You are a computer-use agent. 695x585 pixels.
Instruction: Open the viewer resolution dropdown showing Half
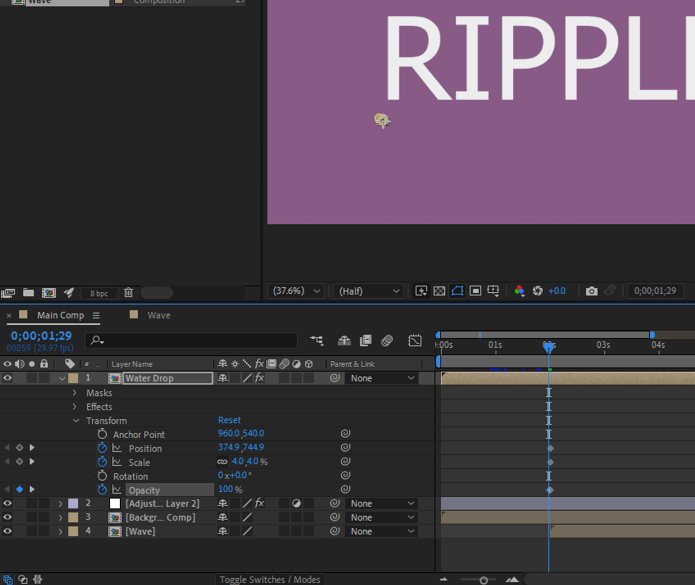pyautogui.click(x=367, y=291)
